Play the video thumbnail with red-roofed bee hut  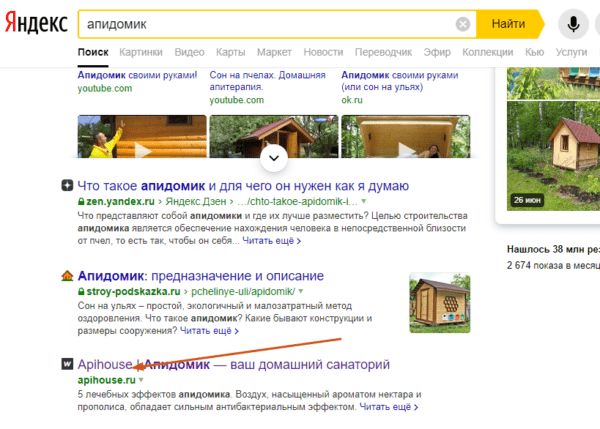point(274,134)
